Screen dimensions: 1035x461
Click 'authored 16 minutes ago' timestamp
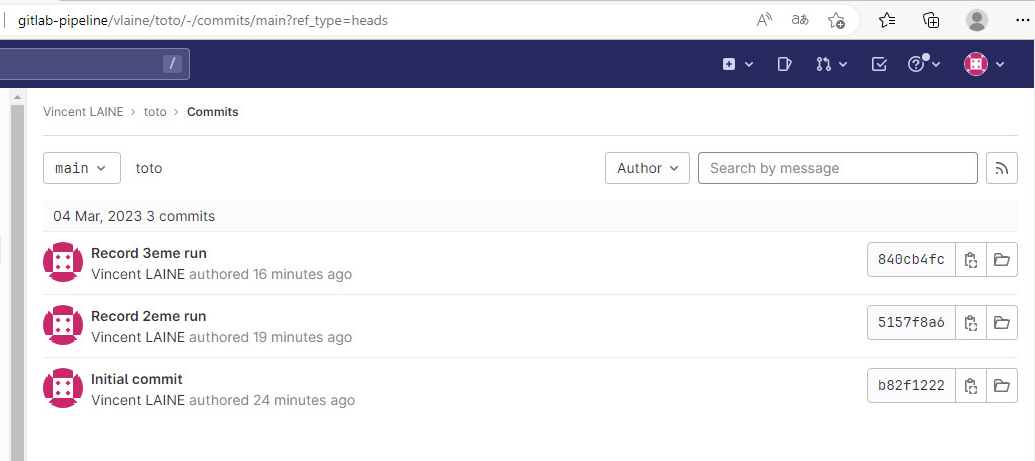pos(271,274)
